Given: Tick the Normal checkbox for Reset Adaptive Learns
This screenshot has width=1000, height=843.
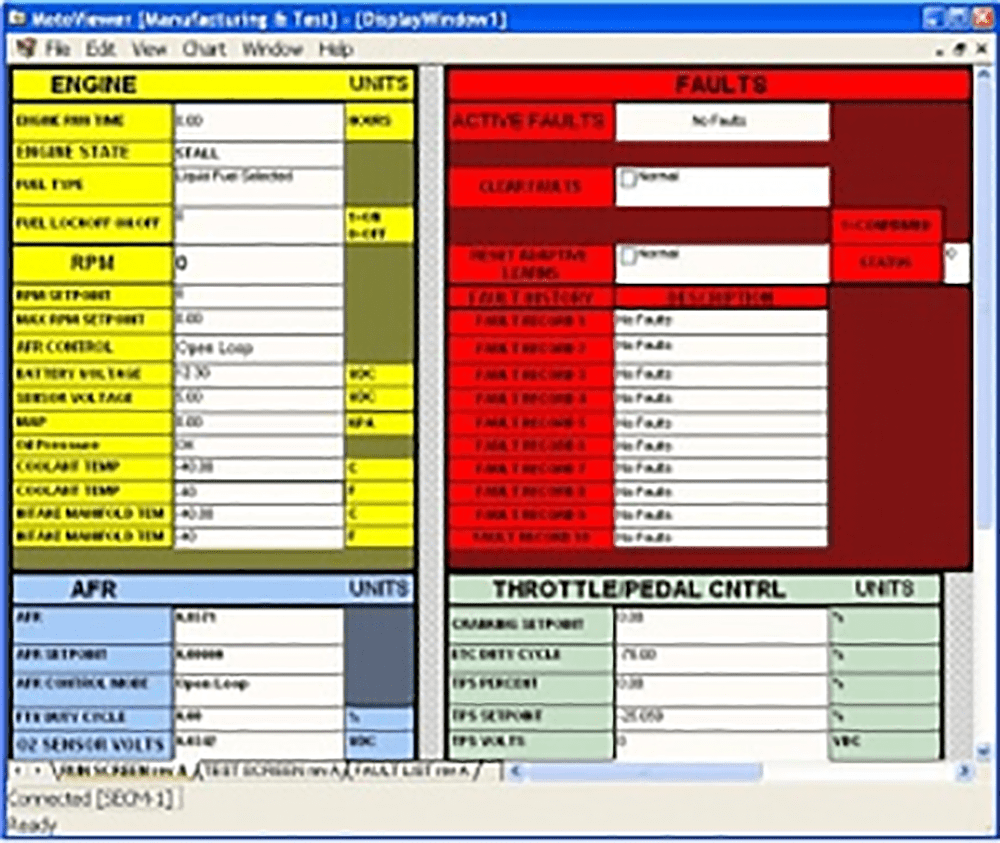Looking at the screenshot, I should click(629, 256).
